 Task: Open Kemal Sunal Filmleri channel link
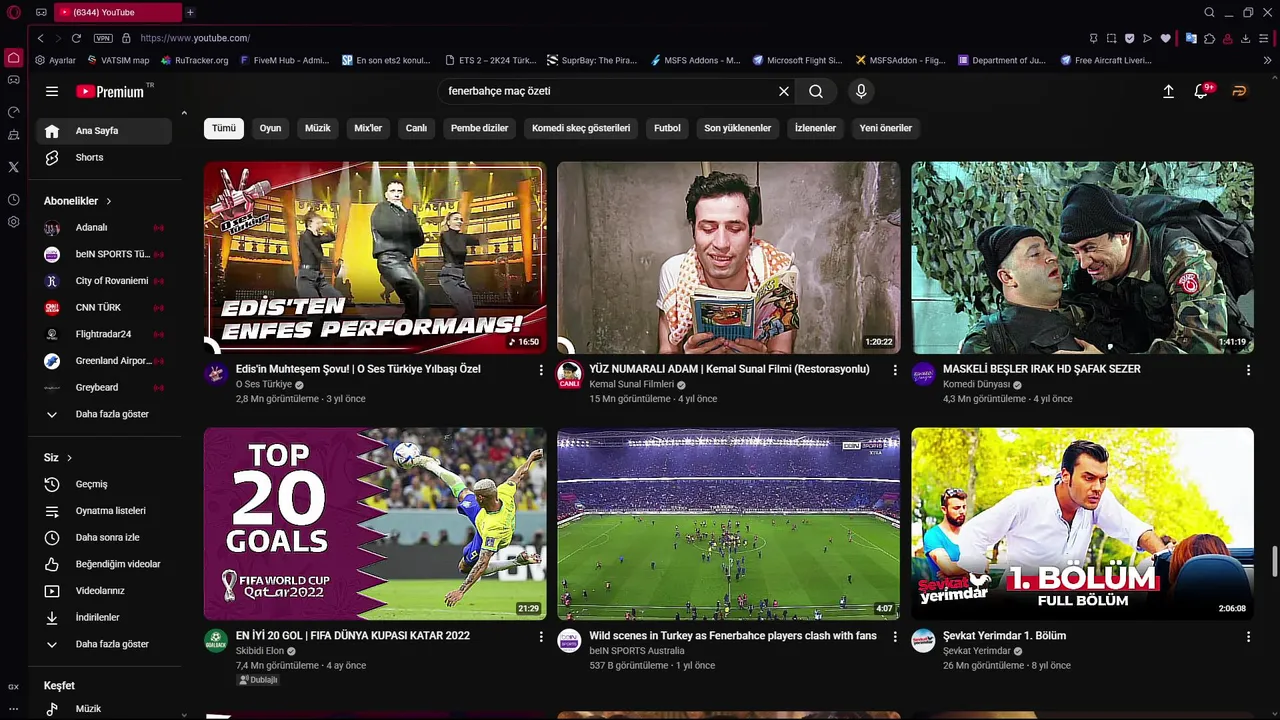(631, 384)
